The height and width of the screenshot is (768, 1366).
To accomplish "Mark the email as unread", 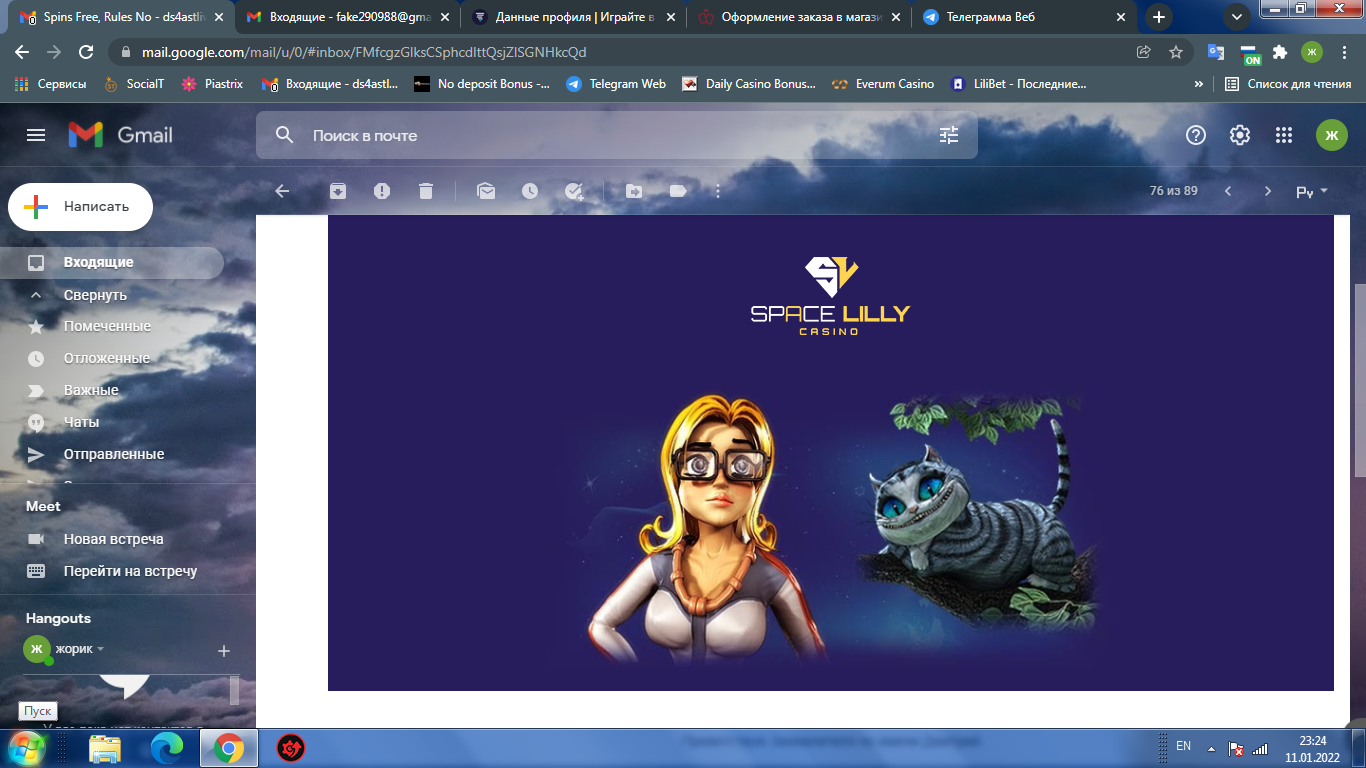I will 486,191.
